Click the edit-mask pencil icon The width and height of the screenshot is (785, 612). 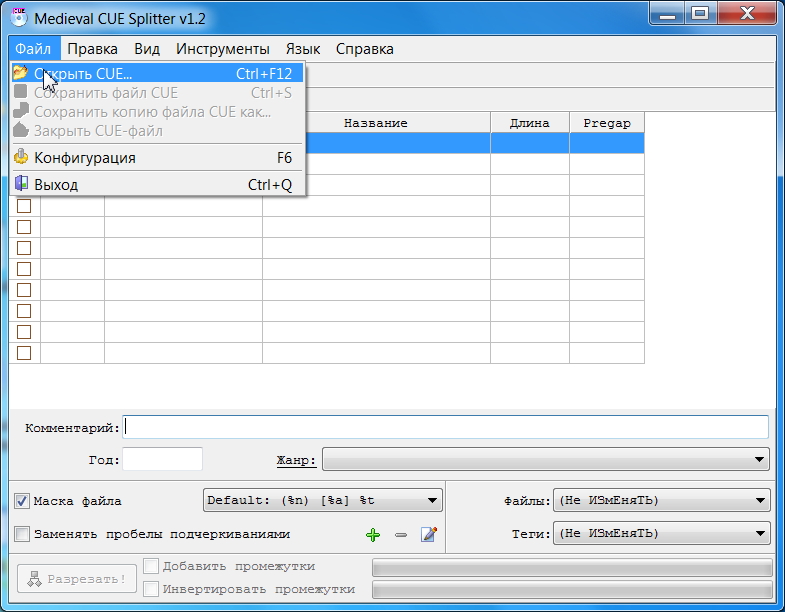429,534
